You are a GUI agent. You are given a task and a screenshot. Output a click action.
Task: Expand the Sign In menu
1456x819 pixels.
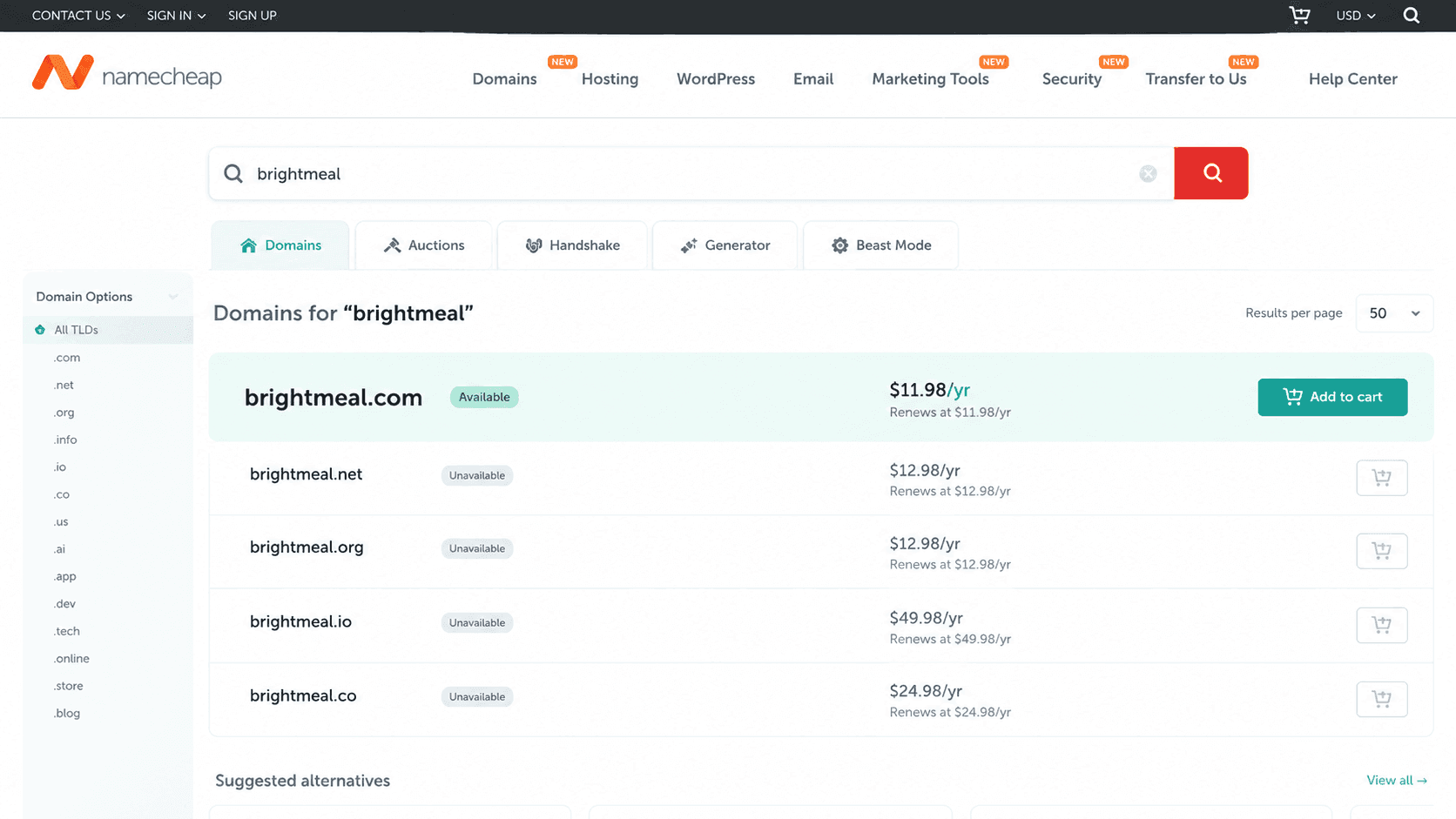tap(176, 16)
